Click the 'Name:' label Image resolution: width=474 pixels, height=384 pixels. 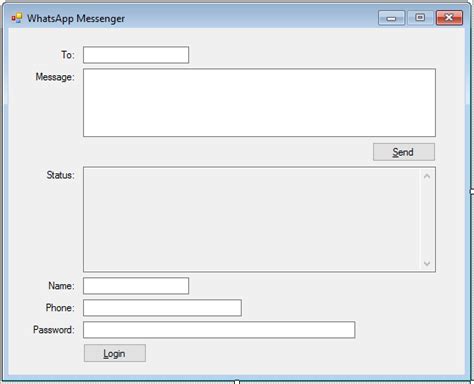pos(62,286)
